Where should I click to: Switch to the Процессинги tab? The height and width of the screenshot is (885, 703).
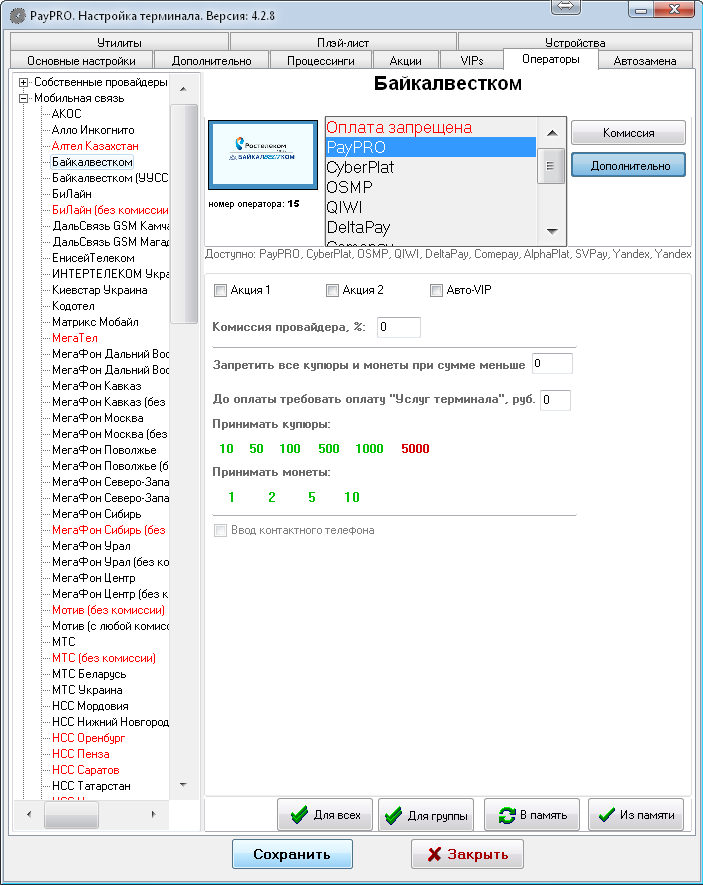[321, 60]
